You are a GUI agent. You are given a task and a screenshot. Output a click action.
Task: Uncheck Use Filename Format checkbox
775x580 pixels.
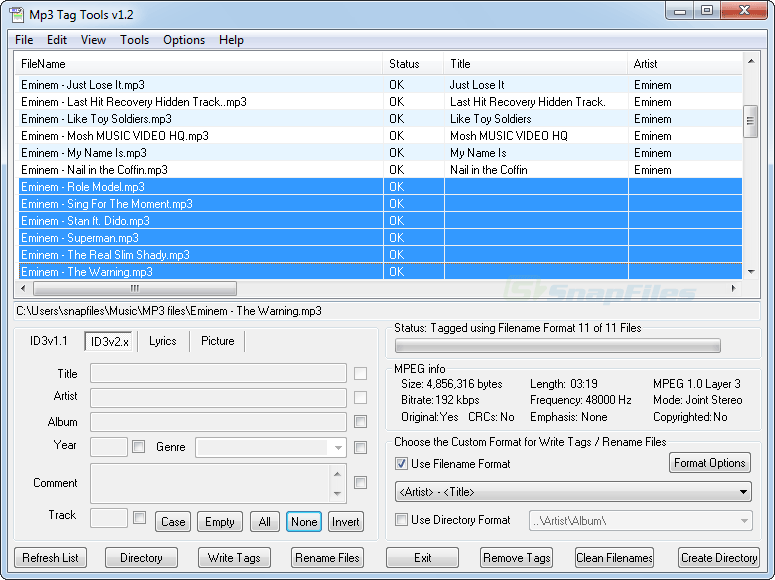[401, 464]
